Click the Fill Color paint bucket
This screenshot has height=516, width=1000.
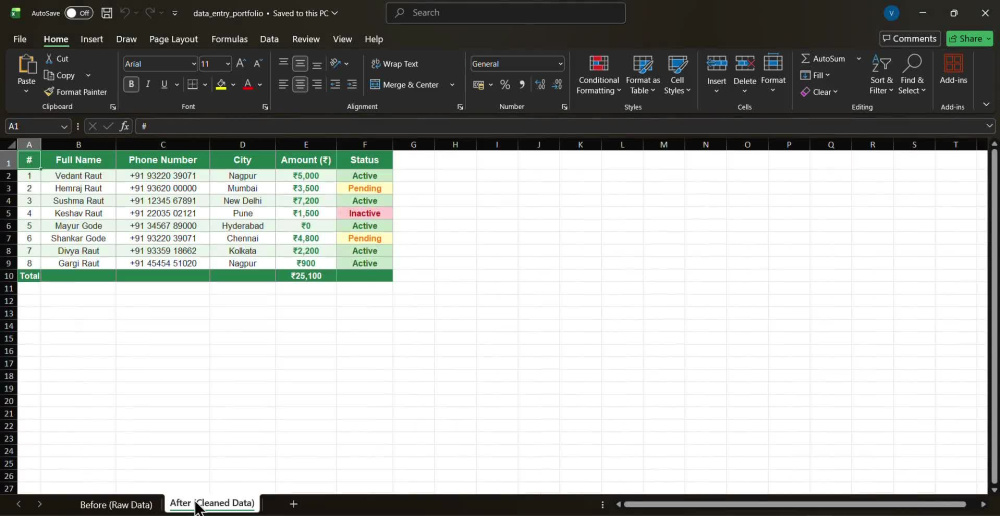(221, 84)
